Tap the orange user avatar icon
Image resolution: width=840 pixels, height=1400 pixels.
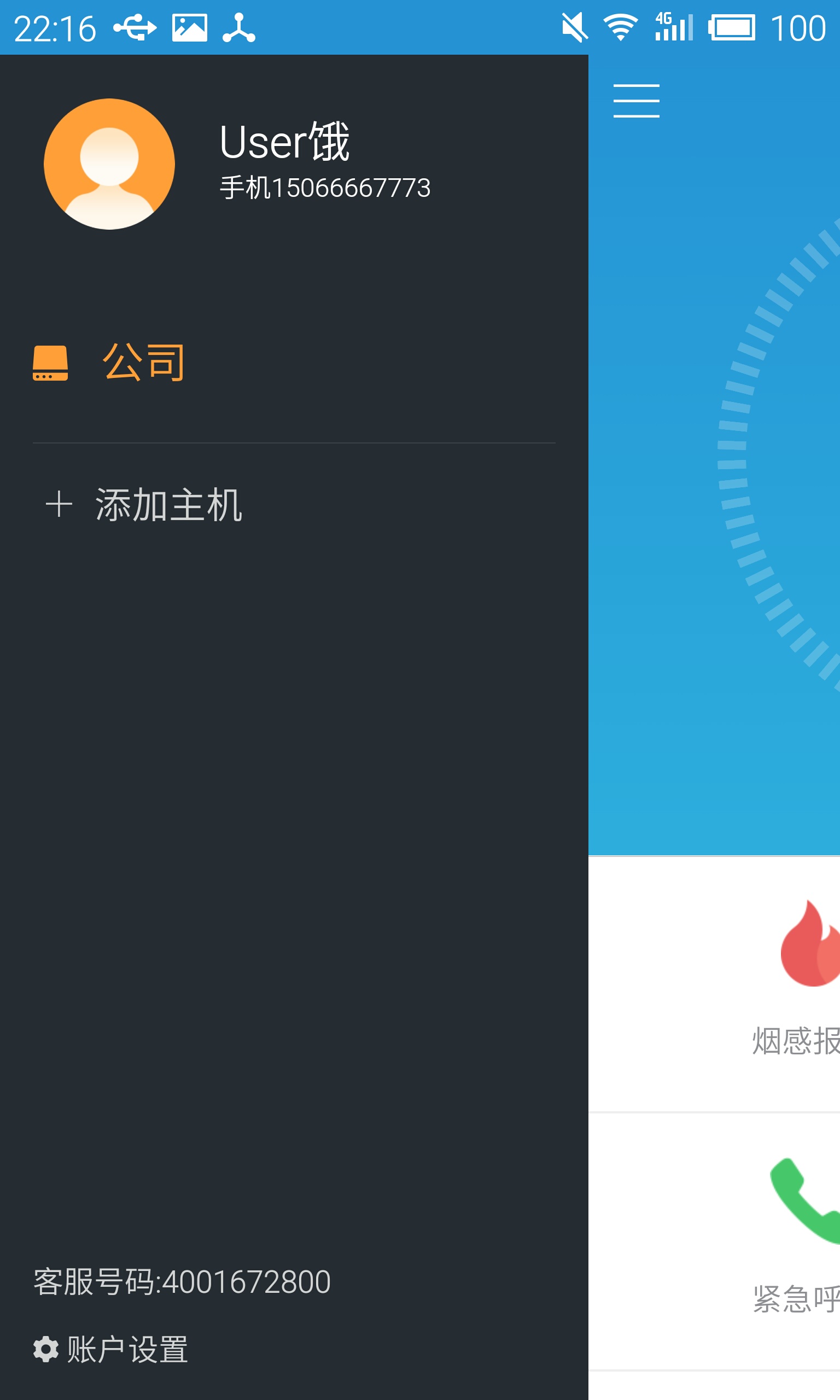[109, 164]
